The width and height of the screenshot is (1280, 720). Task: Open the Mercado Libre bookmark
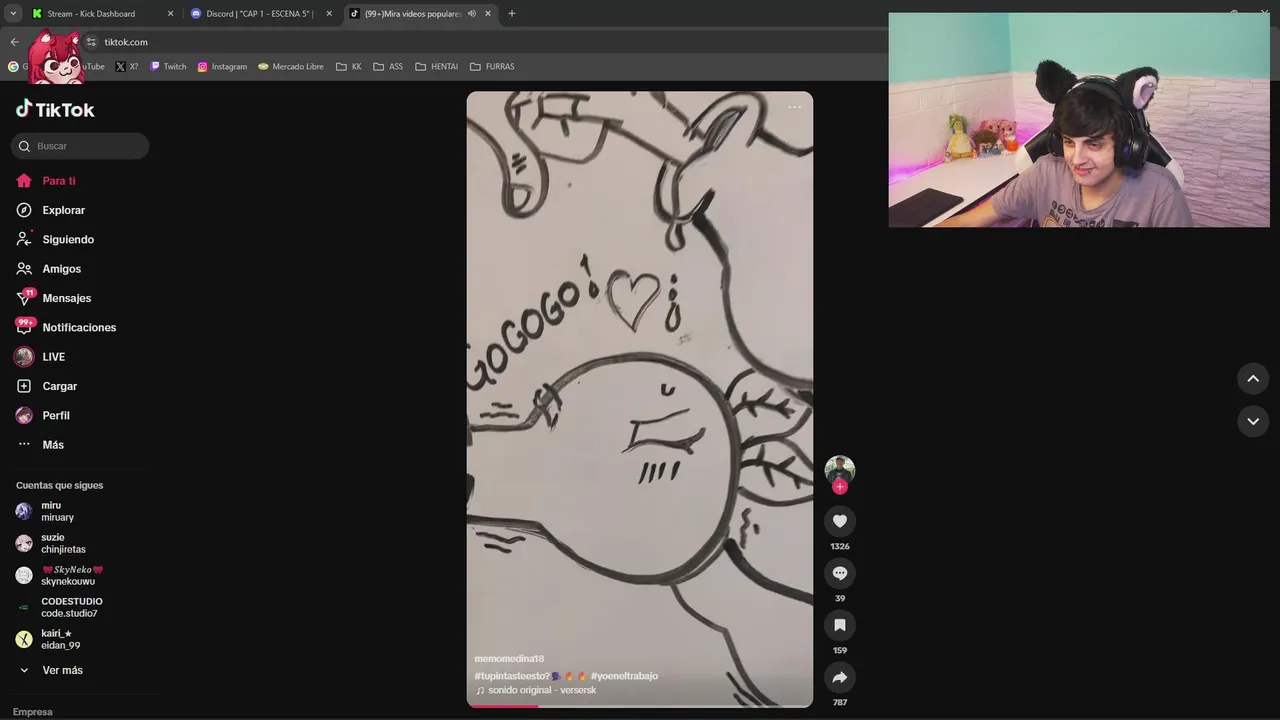point(291,67)
